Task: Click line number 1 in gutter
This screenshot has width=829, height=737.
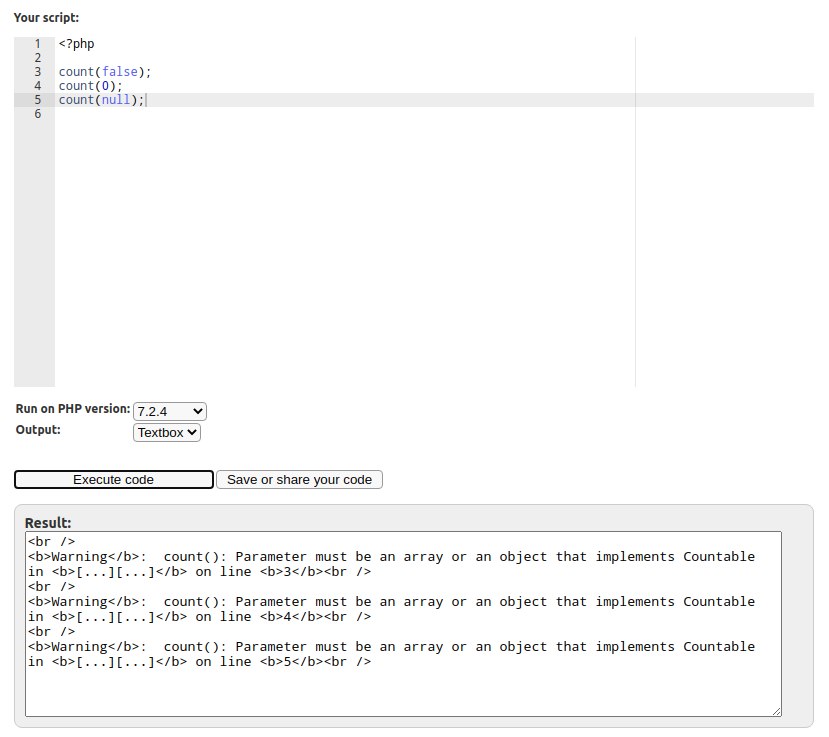Action: pyautogui.click(x=38, y=44)
